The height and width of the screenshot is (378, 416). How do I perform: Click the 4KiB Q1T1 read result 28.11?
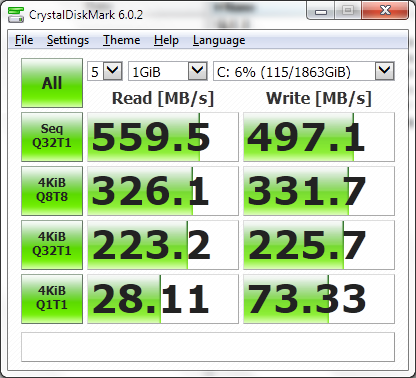(163, 299)
